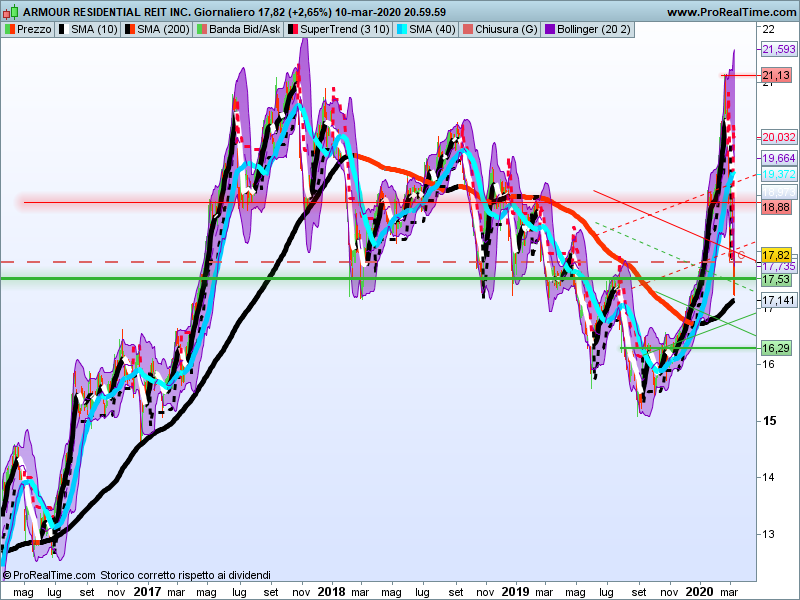Click the 18,88 red resistance label
Viewport: 800px width, 600px height.
pyautogui.click(x=776, y=207)
